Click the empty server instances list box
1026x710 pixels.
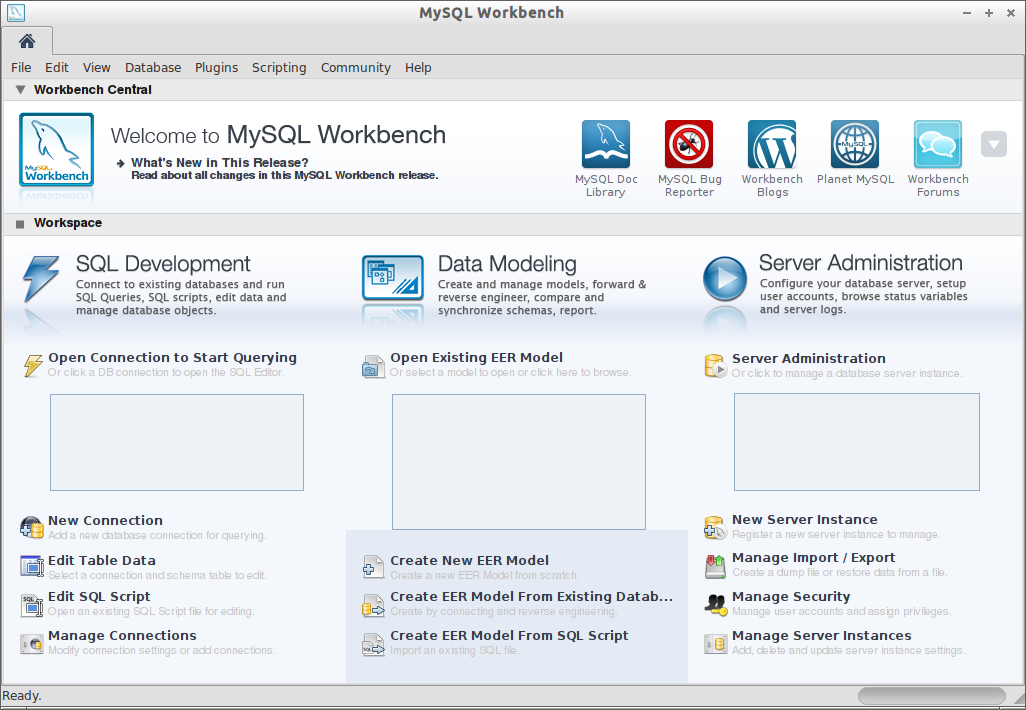click(857, 442)
